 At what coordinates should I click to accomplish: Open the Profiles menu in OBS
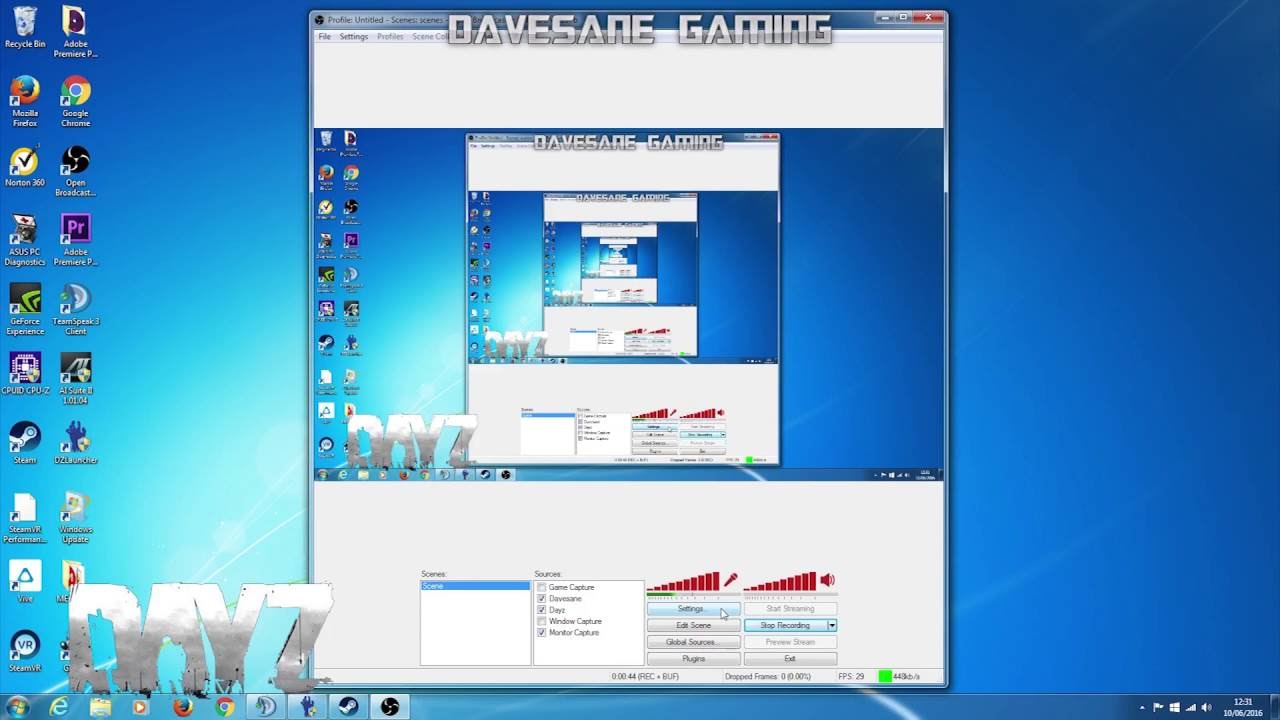point(390,36)
